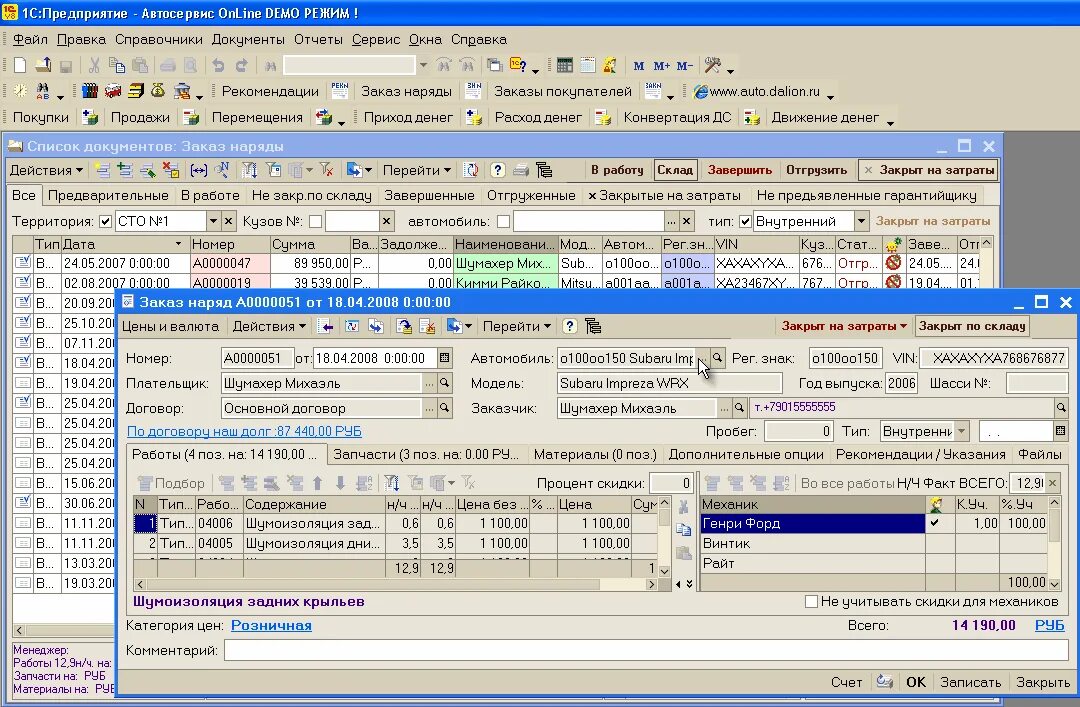Viewport: 1080px width, 707px height.
Task: Set date interval icon in document list toolbar
Action: (x=198, y=170)
